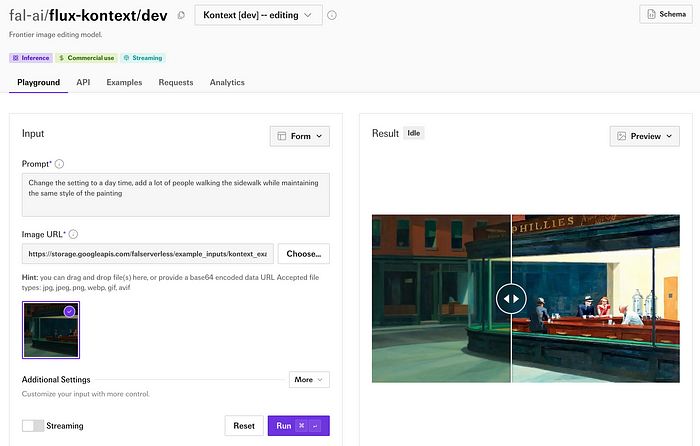The width and height of the screenshot is (700, 446).
Task: Click the result painting preview image
Action: point(526,298)
